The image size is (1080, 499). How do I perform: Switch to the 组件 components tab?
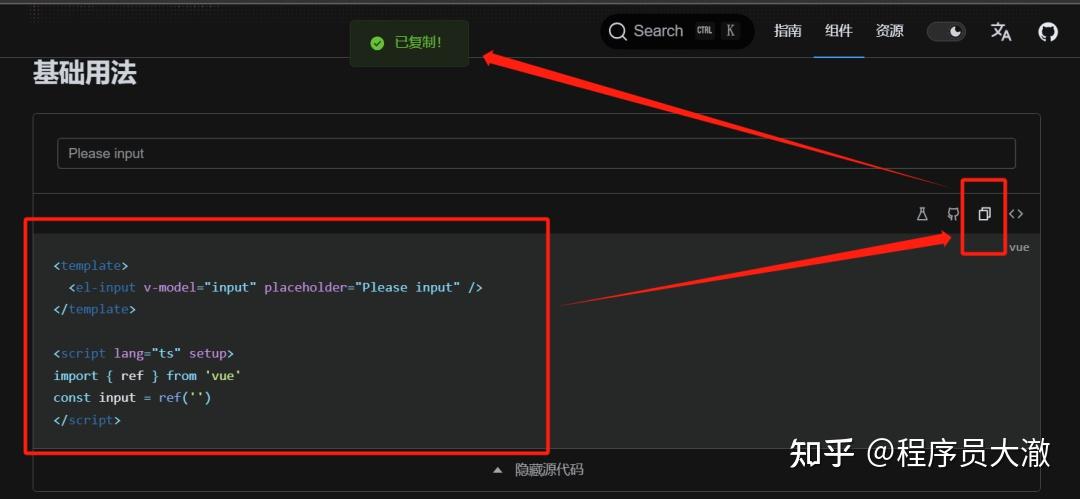click(x=838, y=31)
